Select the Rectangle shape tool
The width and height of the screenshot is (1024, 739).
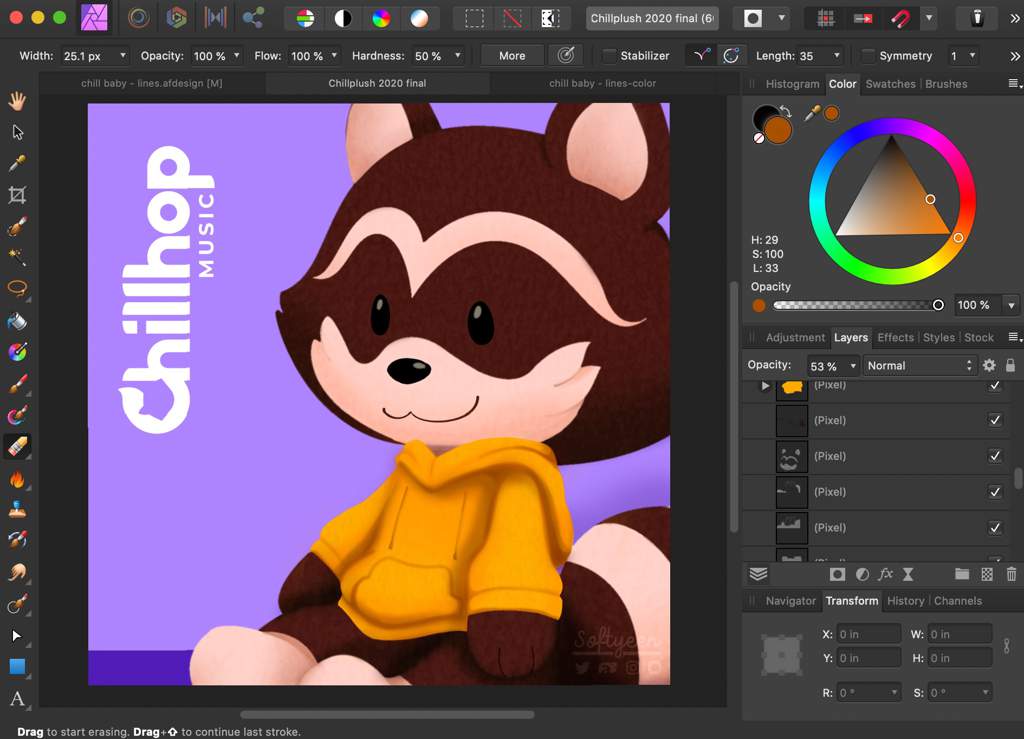[17, 667]
